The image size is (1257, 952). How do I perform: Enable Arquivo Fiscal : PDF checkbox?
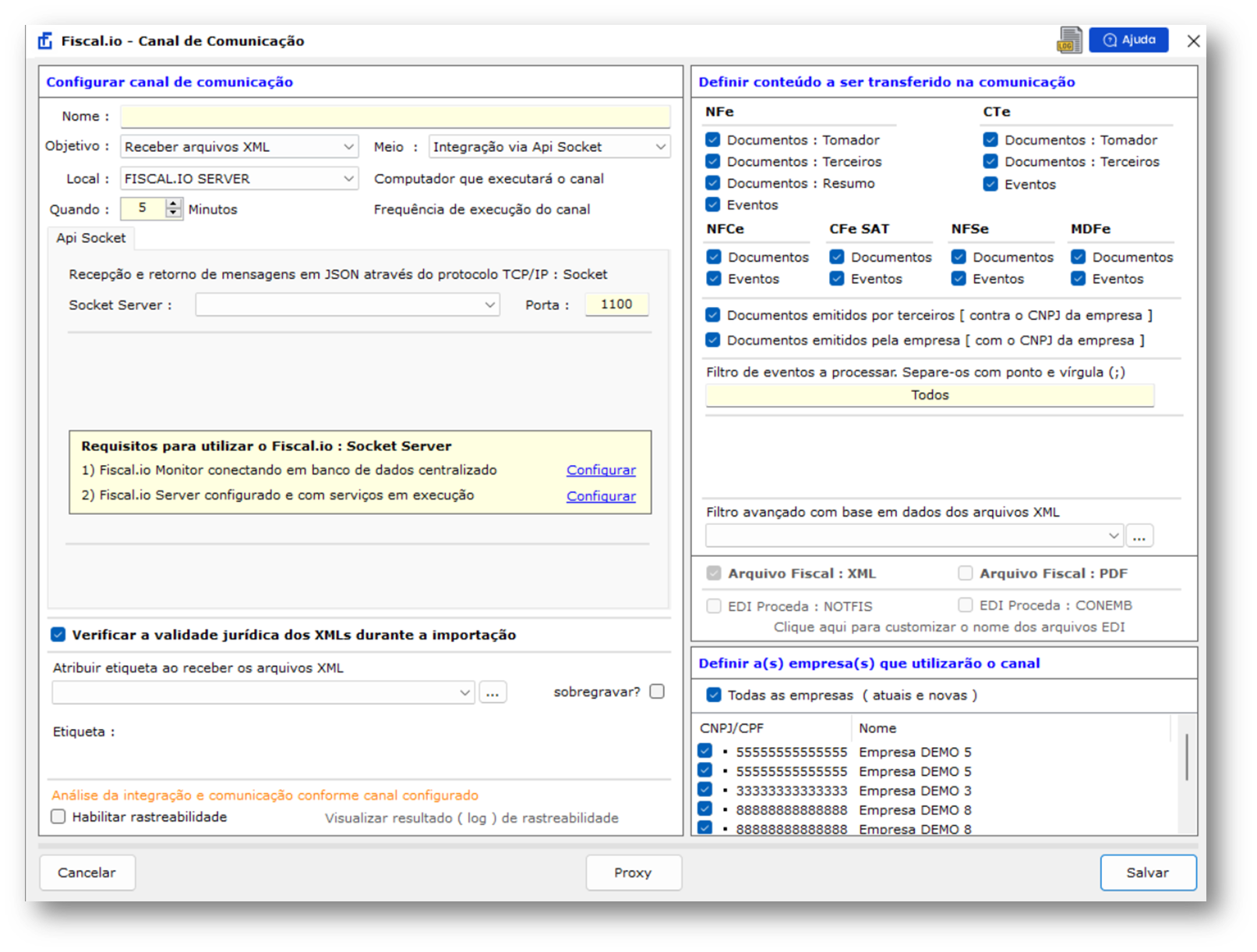click(965, 573)
